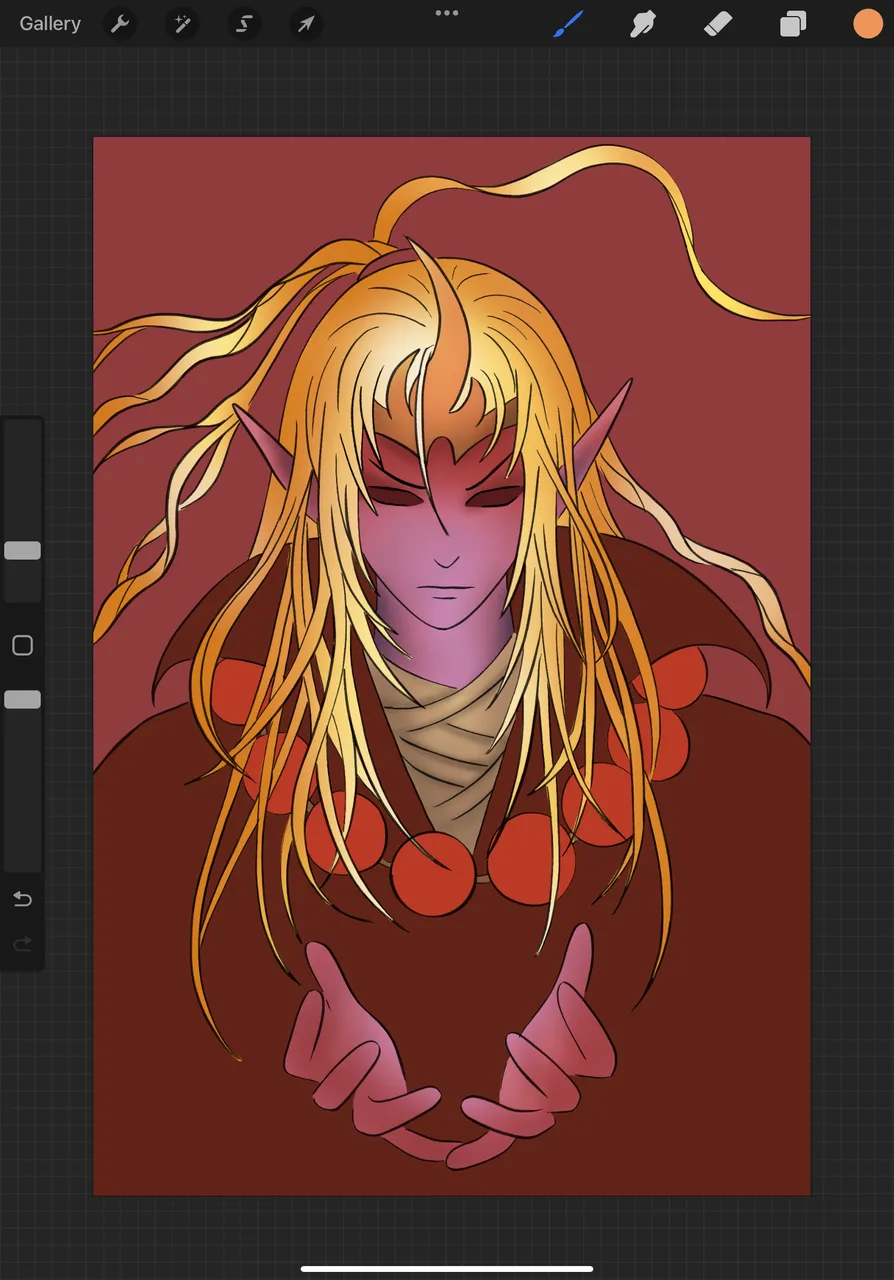Open the Adjustments magic wand menu
The image size is (894, 1280).
pos(182,24)
